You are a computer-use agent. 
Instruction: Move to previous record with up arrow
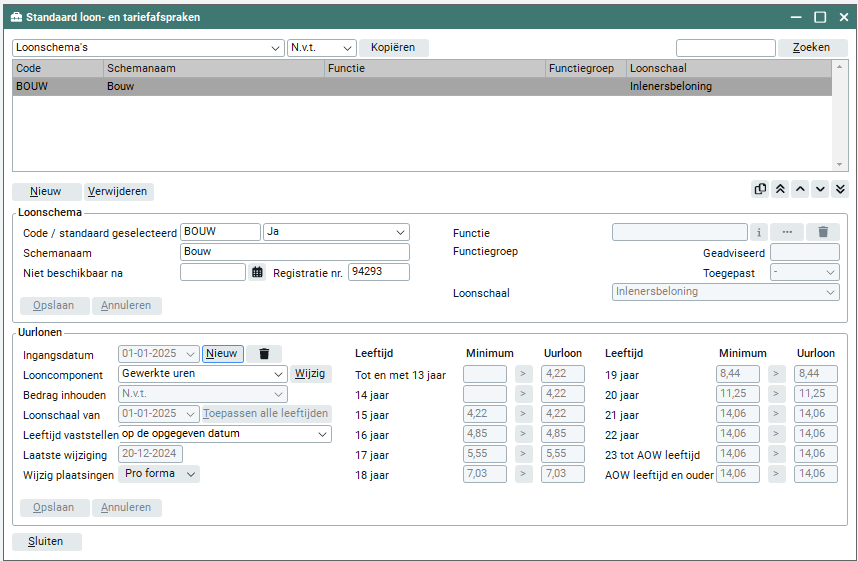(x=800, y=189)
